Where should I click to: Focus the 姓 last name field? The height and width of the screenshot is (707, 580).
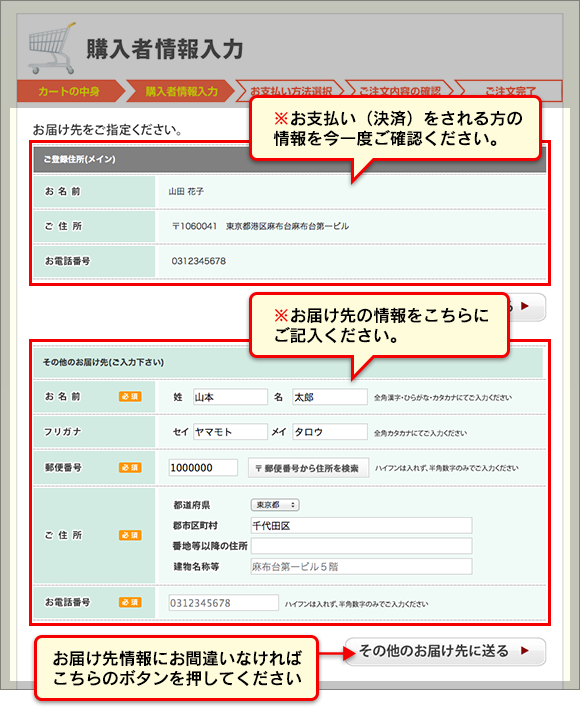point(230,397)
